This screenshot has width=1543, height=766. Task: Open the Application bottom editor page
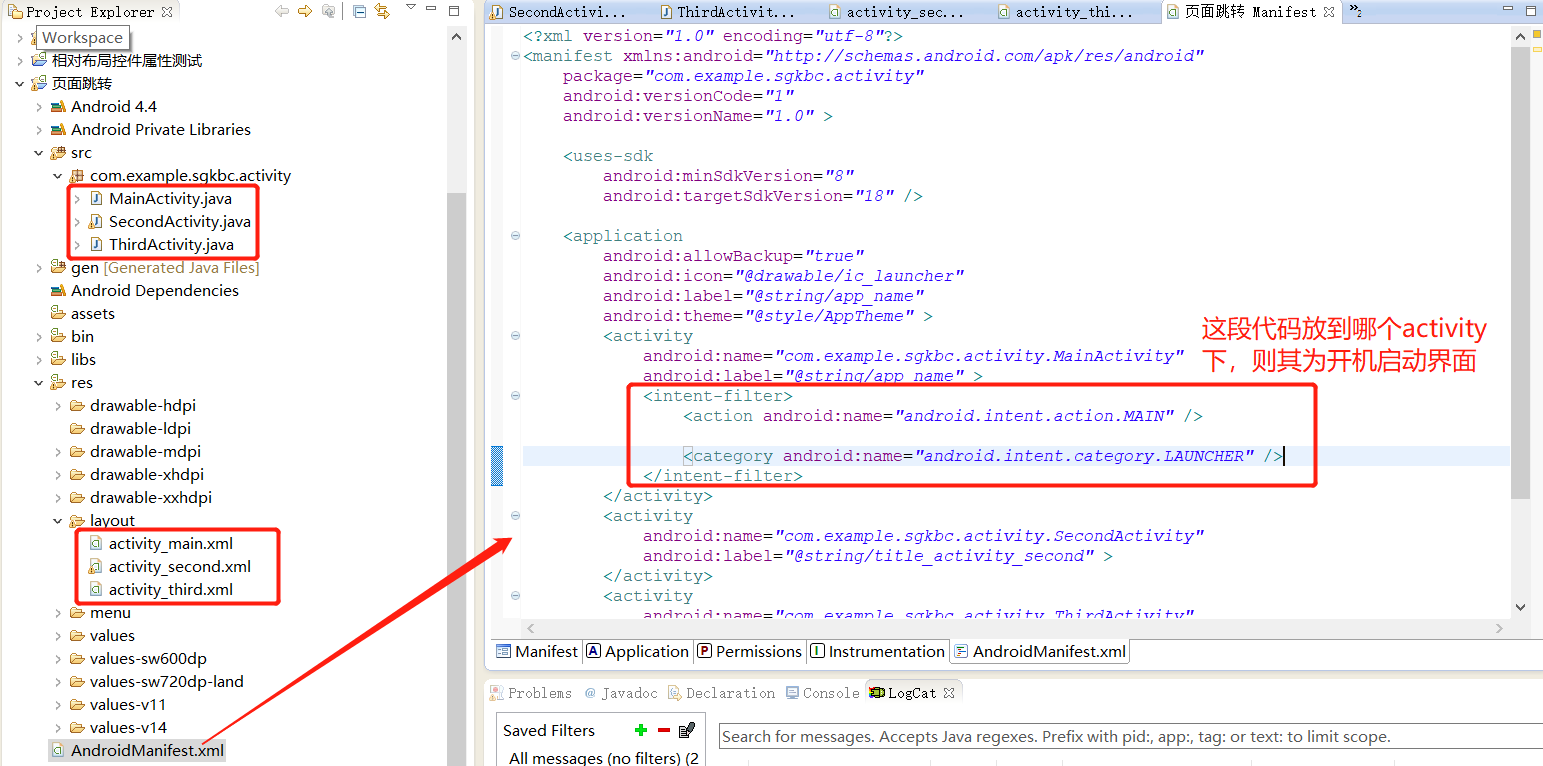[x=638, y=651]
